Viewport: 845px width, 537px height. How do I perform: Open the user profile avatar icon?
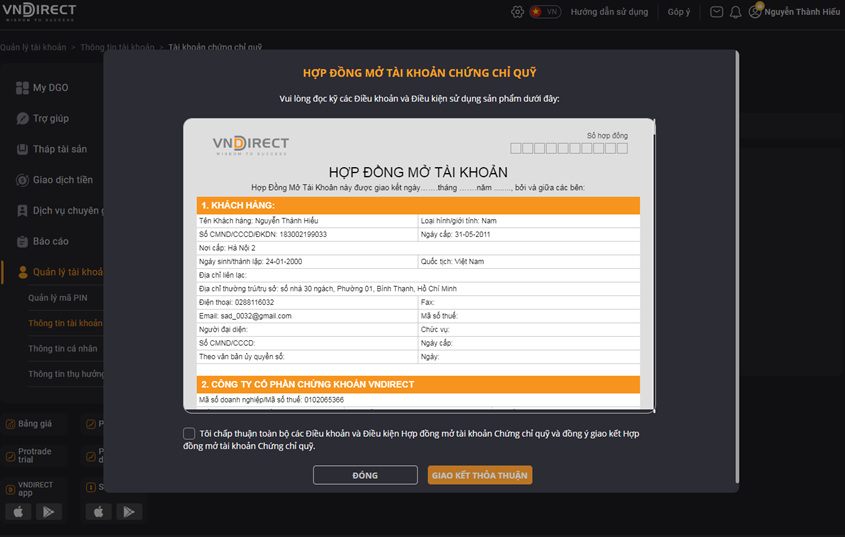coord(756,11)
